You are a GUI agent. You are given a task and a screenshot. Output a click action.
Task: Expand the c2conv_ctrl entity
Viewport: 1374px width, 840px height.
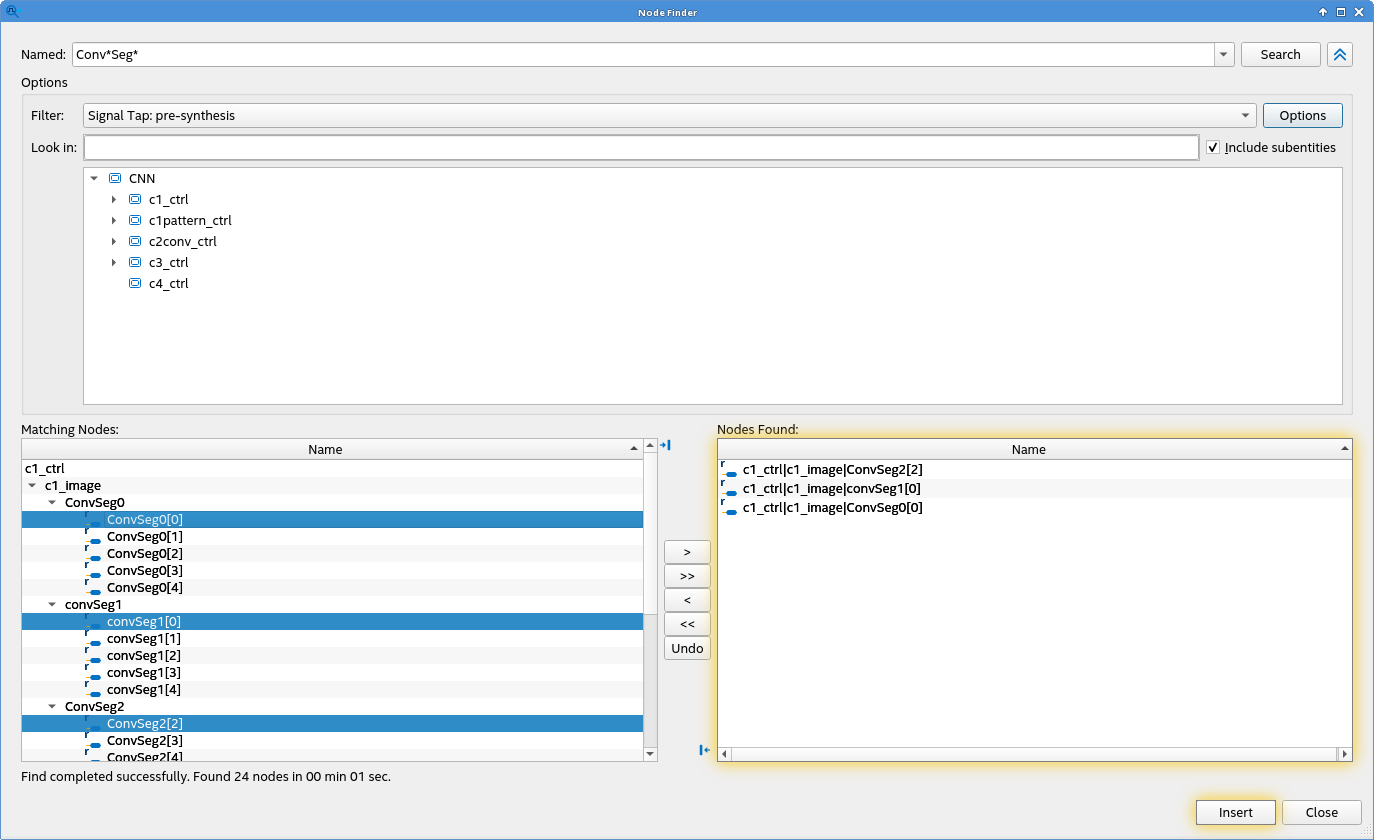point(114,242)
